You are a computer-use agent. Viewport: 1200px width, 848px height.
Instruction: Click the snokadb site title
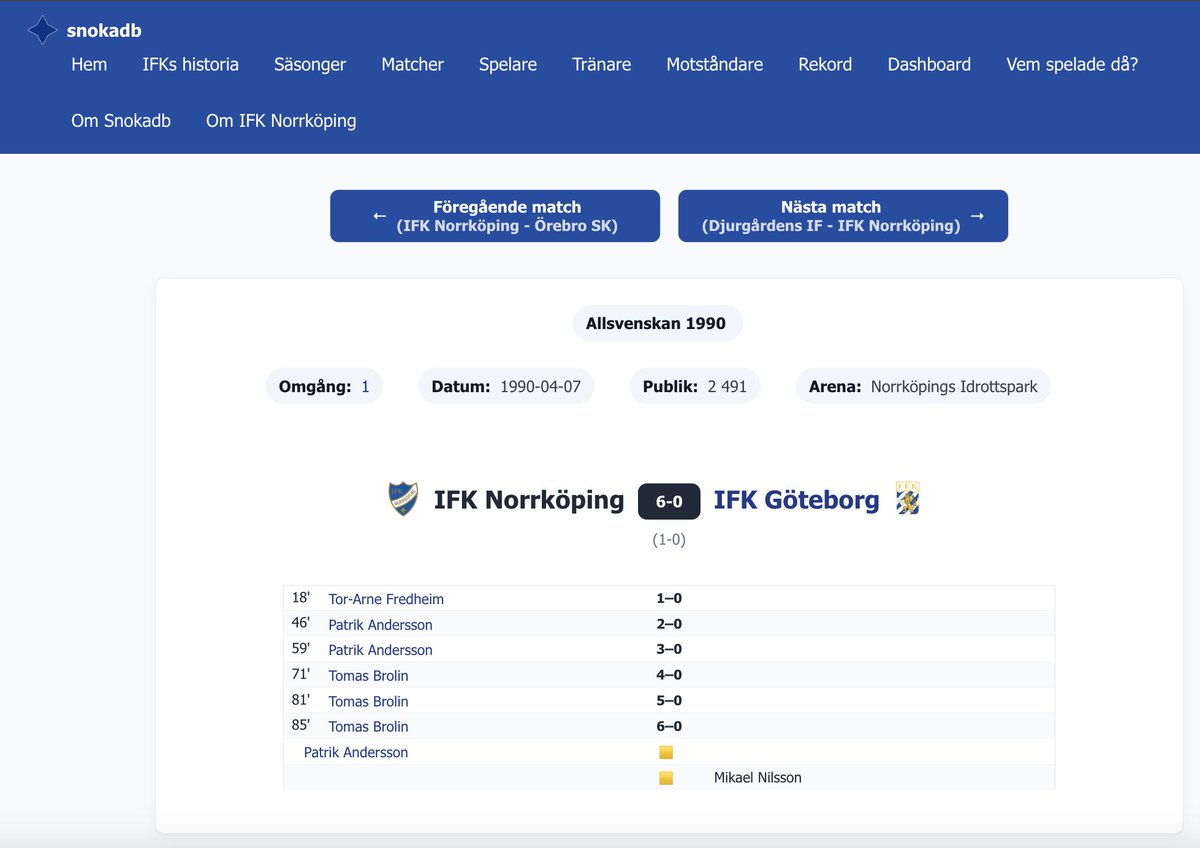coord(104,31)
